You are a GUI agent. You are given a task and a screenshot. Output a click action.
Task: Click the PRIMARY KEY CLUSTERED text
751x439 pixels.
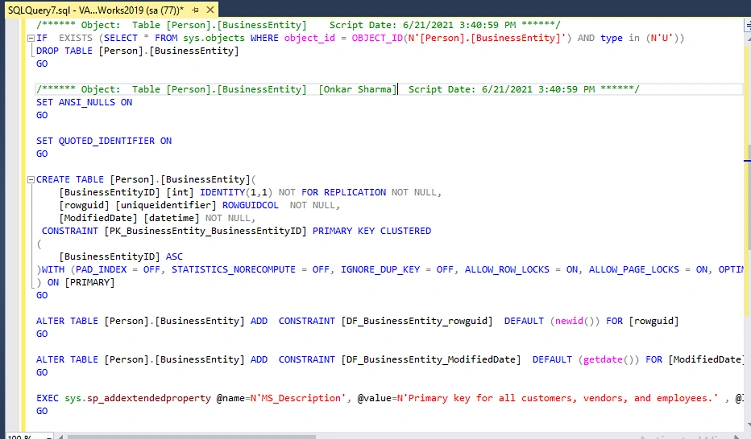click(x=372, y=231)
